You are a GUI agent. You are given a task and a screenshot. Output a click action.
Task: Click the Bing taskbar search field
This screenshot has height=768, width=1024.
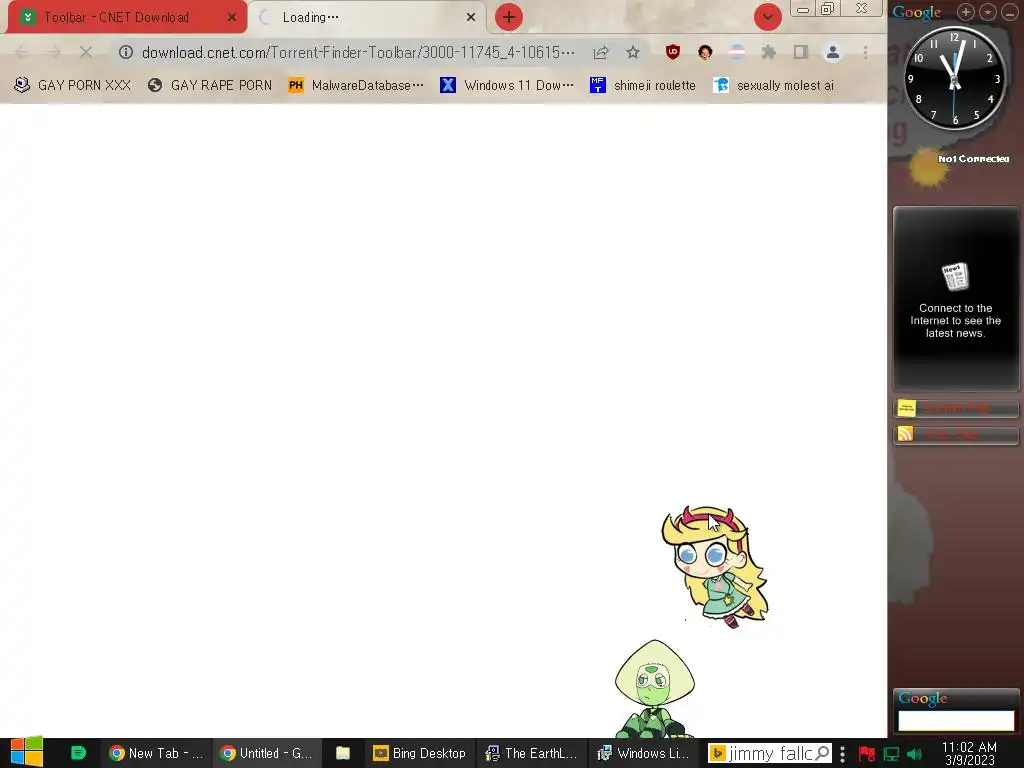tap(771, 754)
